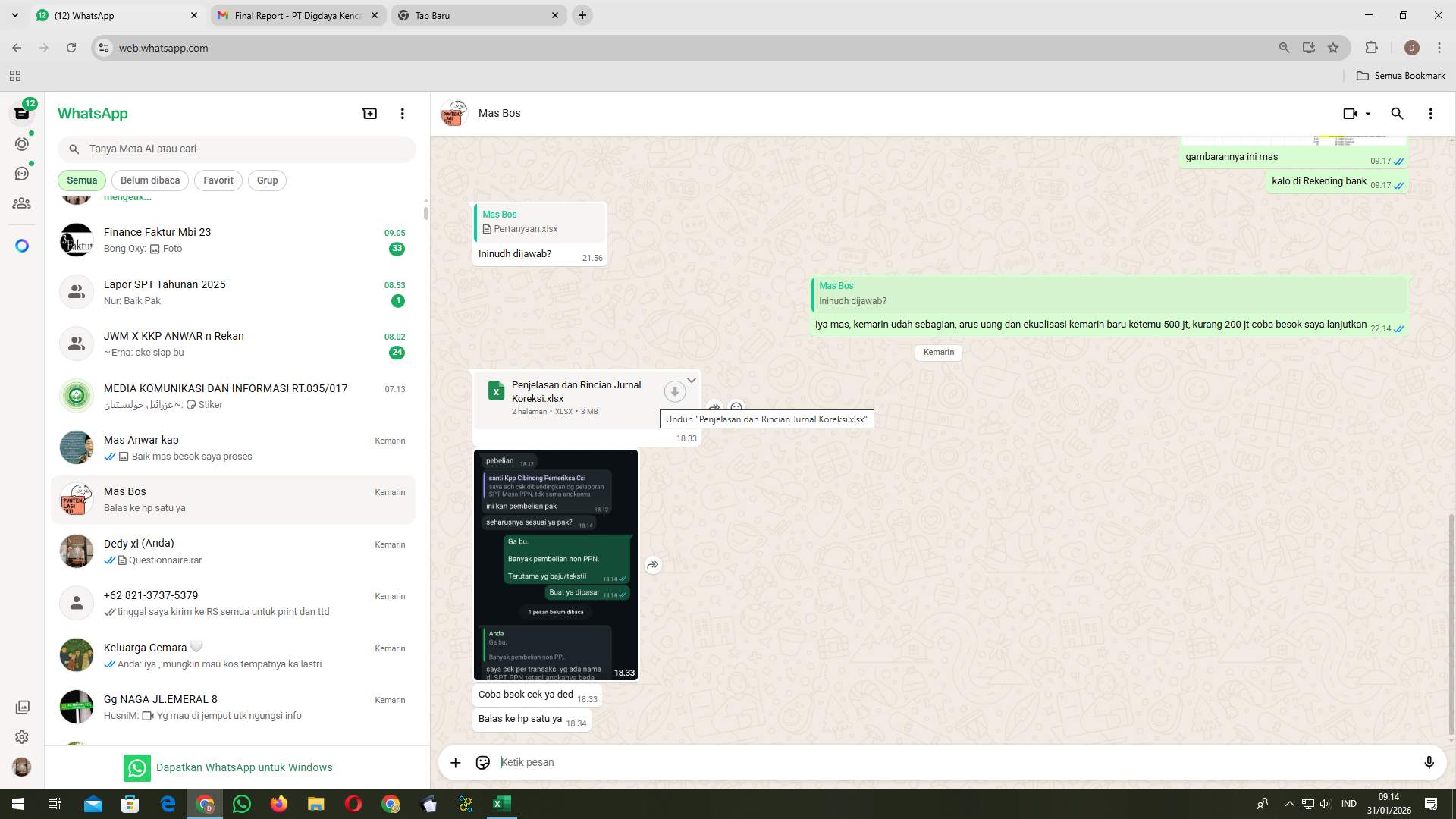
Task: Show only Grup conversations
Action: pyautogui.click(x=267, y=180)
